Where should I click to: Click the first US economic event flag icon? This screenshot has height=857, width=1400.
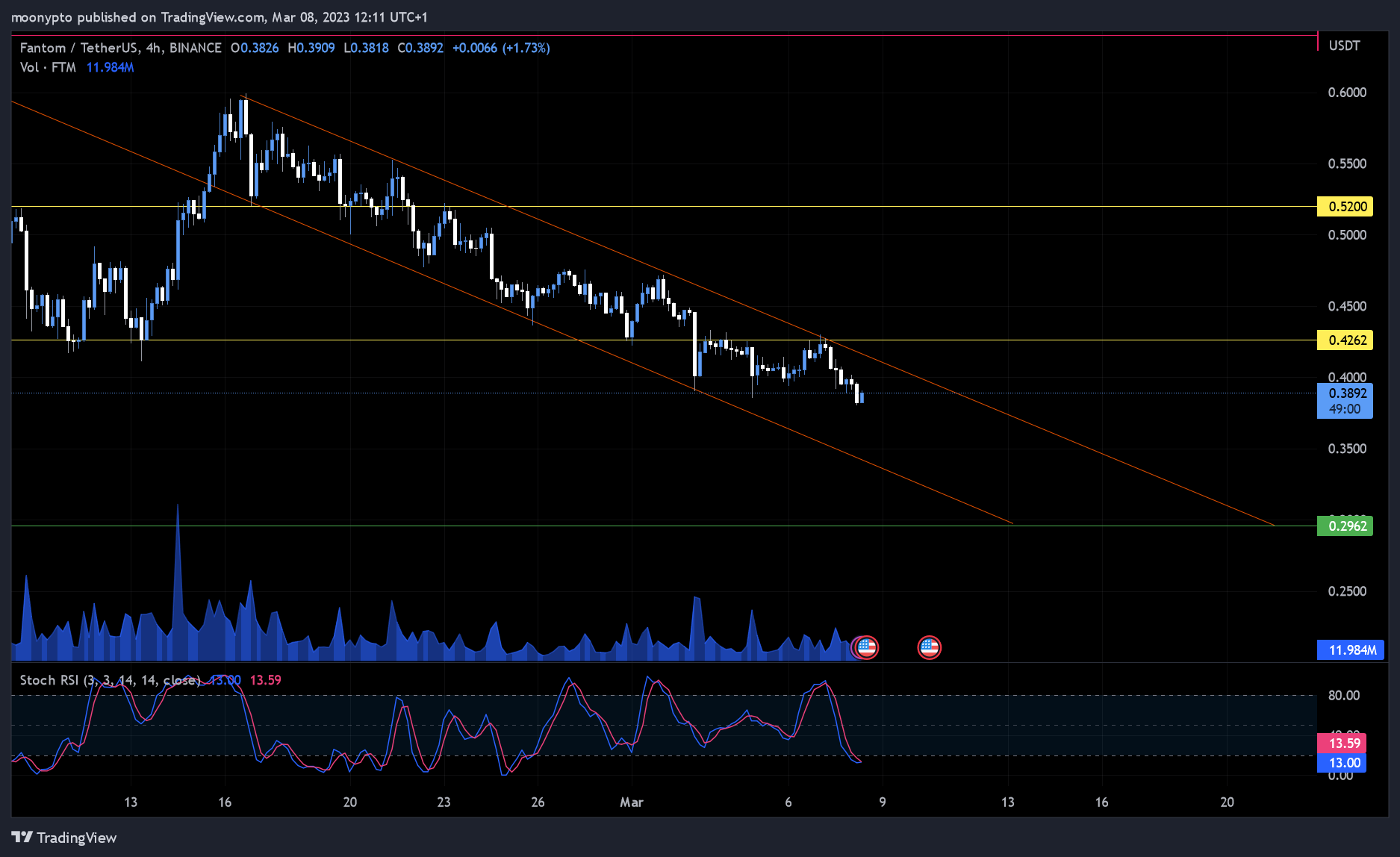866,647
